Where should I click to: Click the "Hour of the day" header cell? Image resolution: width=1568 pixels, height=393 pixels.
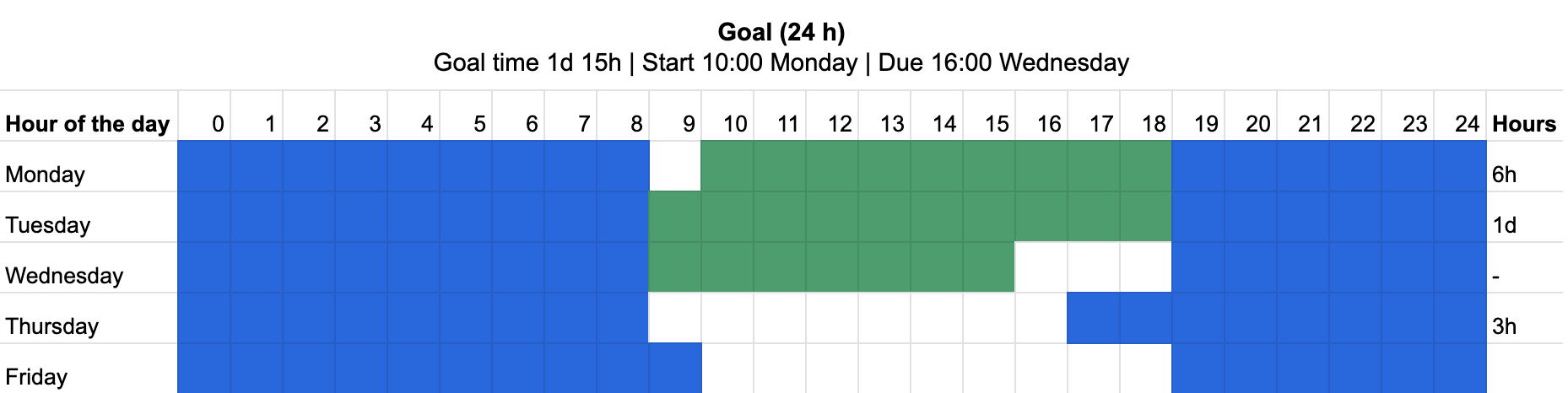88,124
